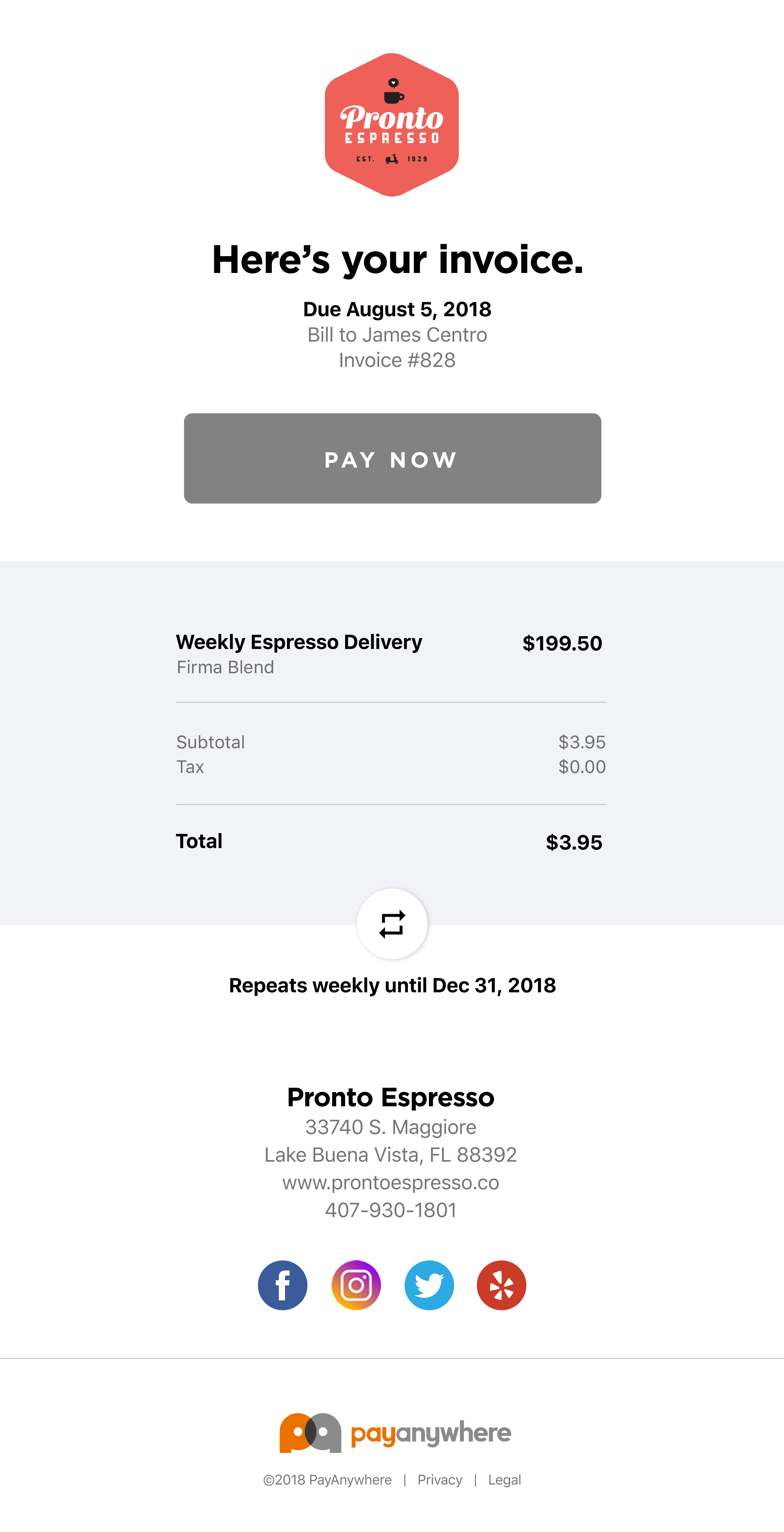
Task: Open the Legal footer link
Action: point(504,1480)
